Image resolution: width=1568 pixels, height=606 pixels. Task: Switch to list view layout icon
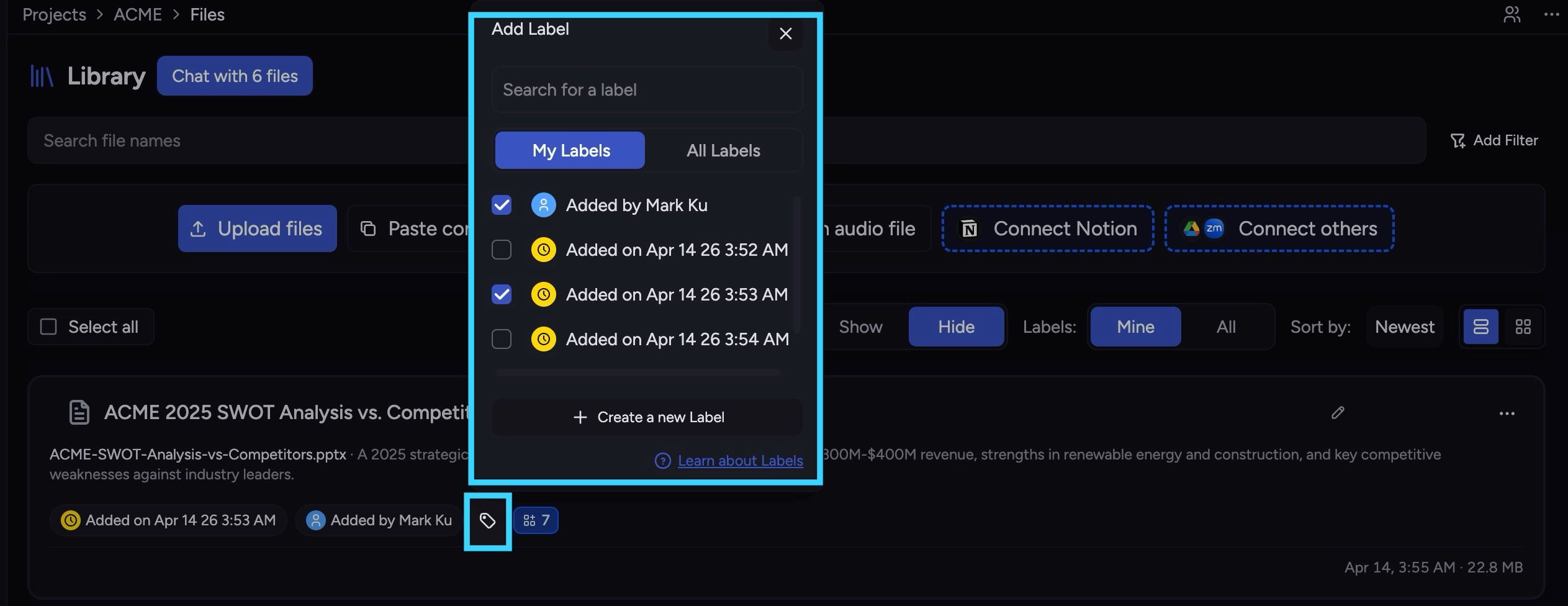pos(1481,327)
